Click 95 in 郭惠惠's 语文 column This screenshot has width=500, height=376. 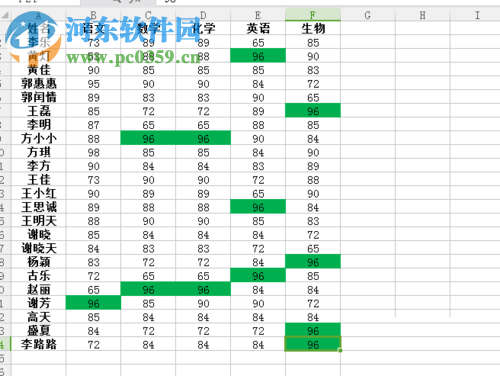coord(93,84)
